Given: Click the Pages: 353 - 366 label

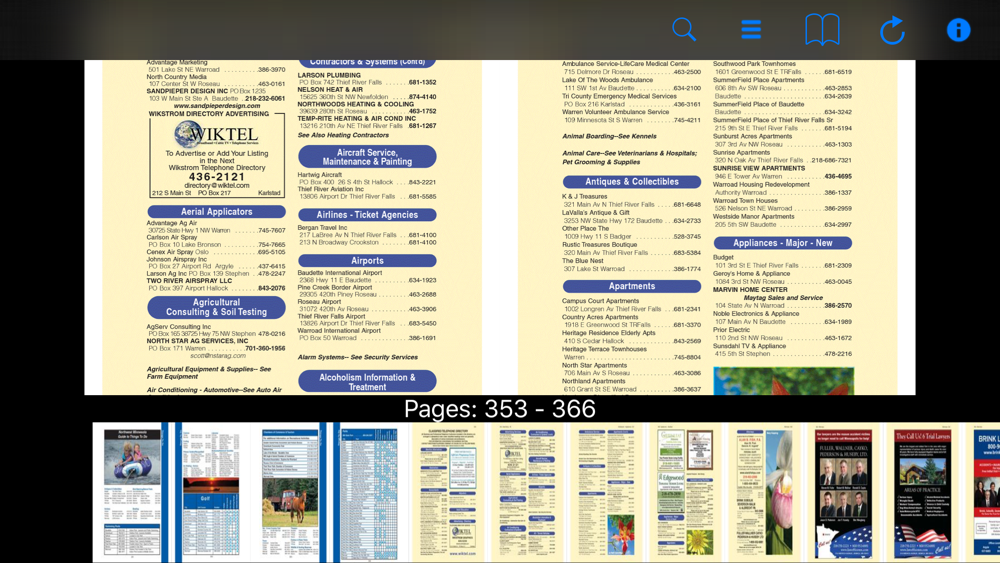Looking at the screenshot, I should 500,409.
